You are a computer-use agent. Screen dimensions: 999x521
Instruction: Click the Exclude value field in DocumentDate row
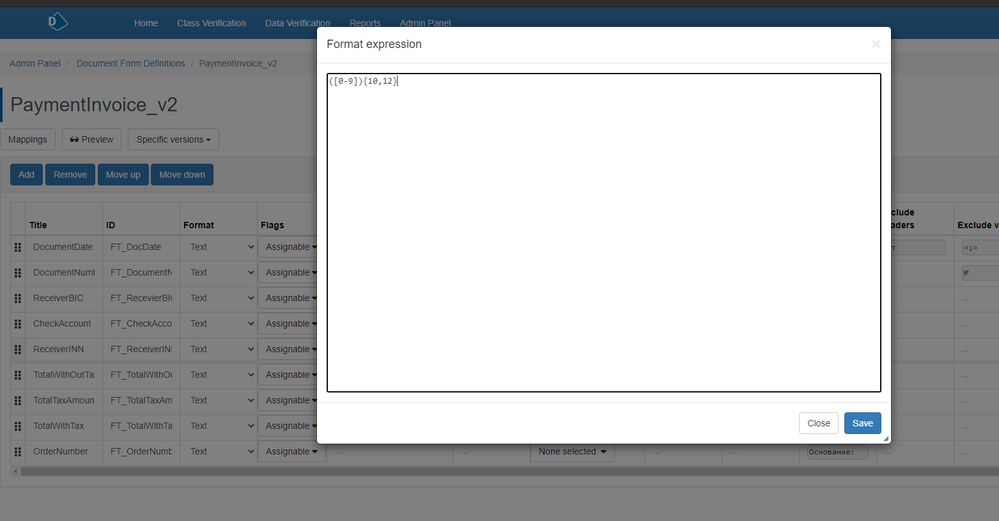pyautogui.click(x=980, y=247)
